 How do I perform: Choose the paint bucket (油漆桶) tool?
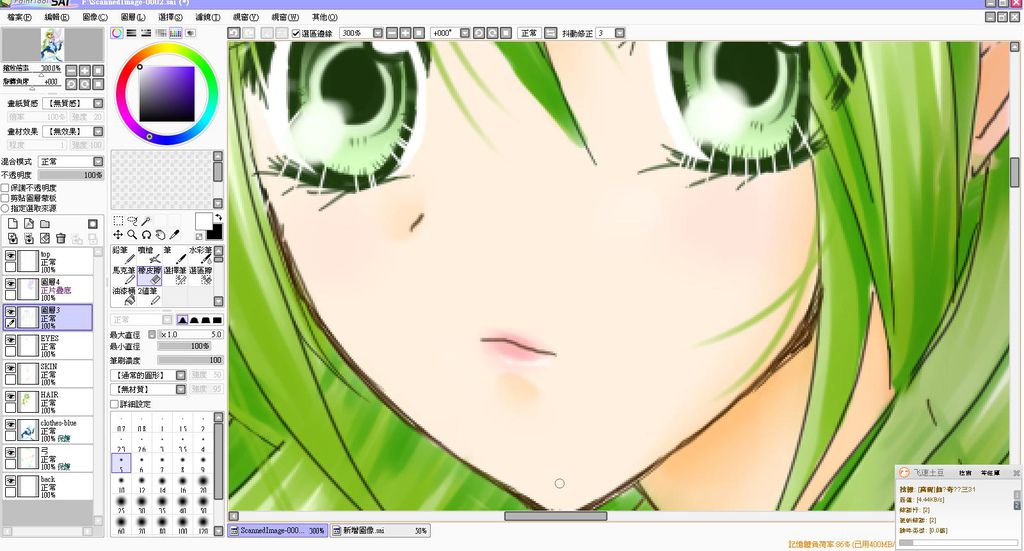[x=123, y=295]
